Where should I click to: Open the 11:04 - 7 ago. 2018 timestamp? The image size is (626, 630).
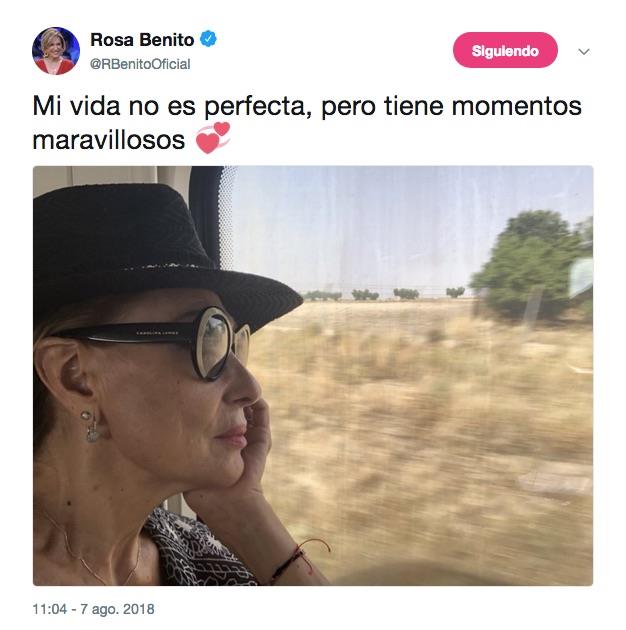[x=94, y=609]
